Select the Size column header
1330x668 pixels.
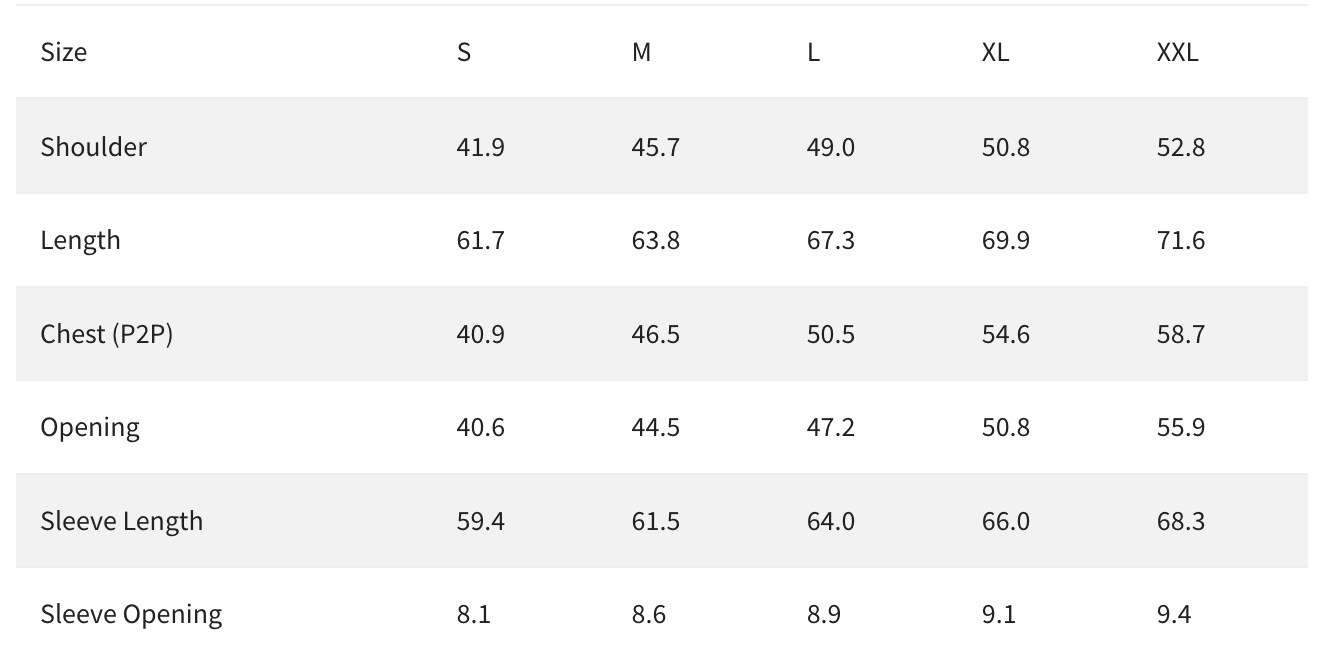click(x=64, y=52)
